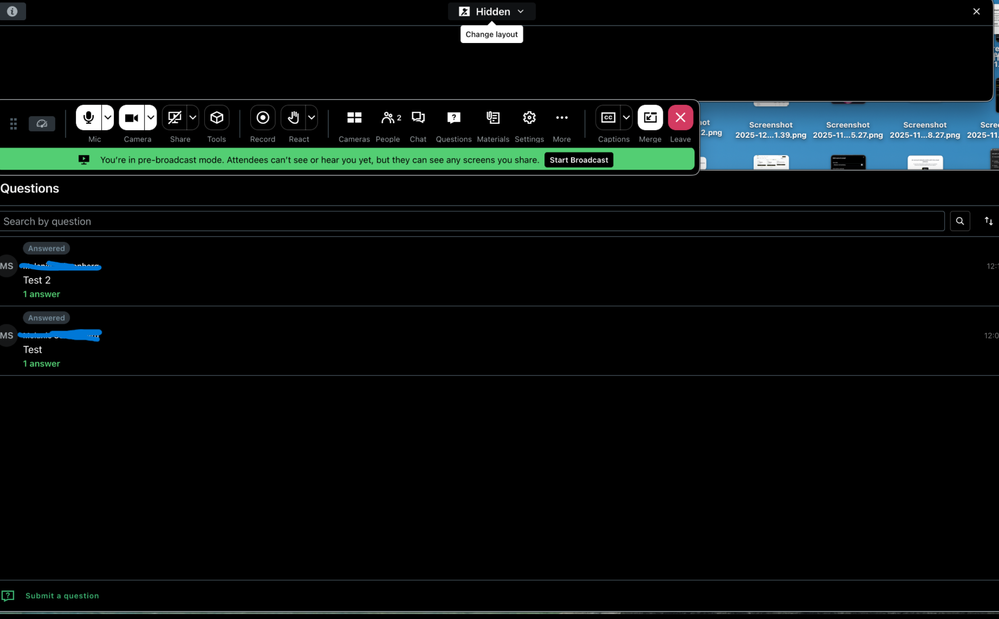Click the Search by question field
This screenshot has width=999, height=619.
click(470, 221)
